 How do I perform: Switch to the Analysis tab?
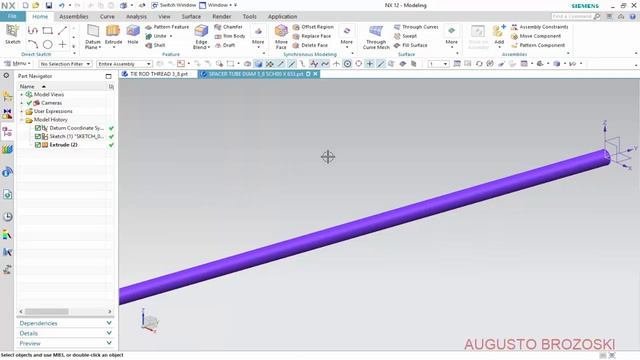pos(136,16)
